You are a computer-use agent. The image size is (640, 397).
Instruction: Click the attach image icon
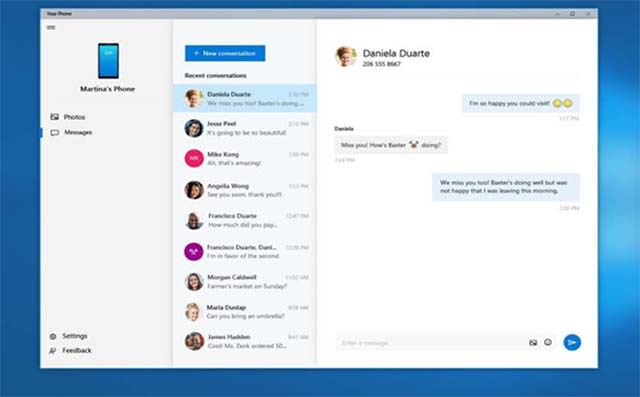[533, 343]
